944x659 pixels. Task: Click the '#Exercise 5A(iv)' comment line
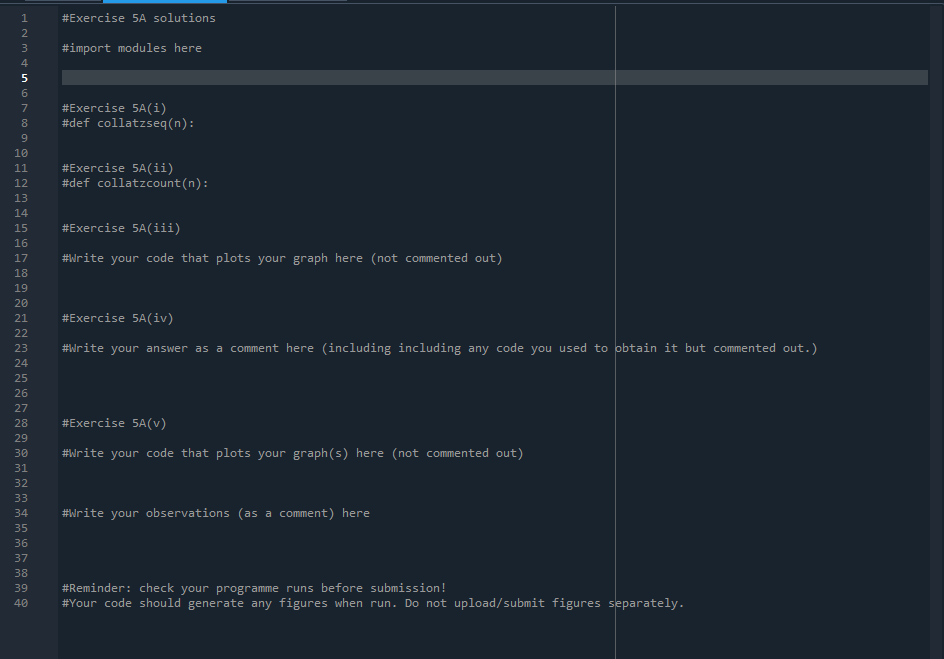(117, 317)
